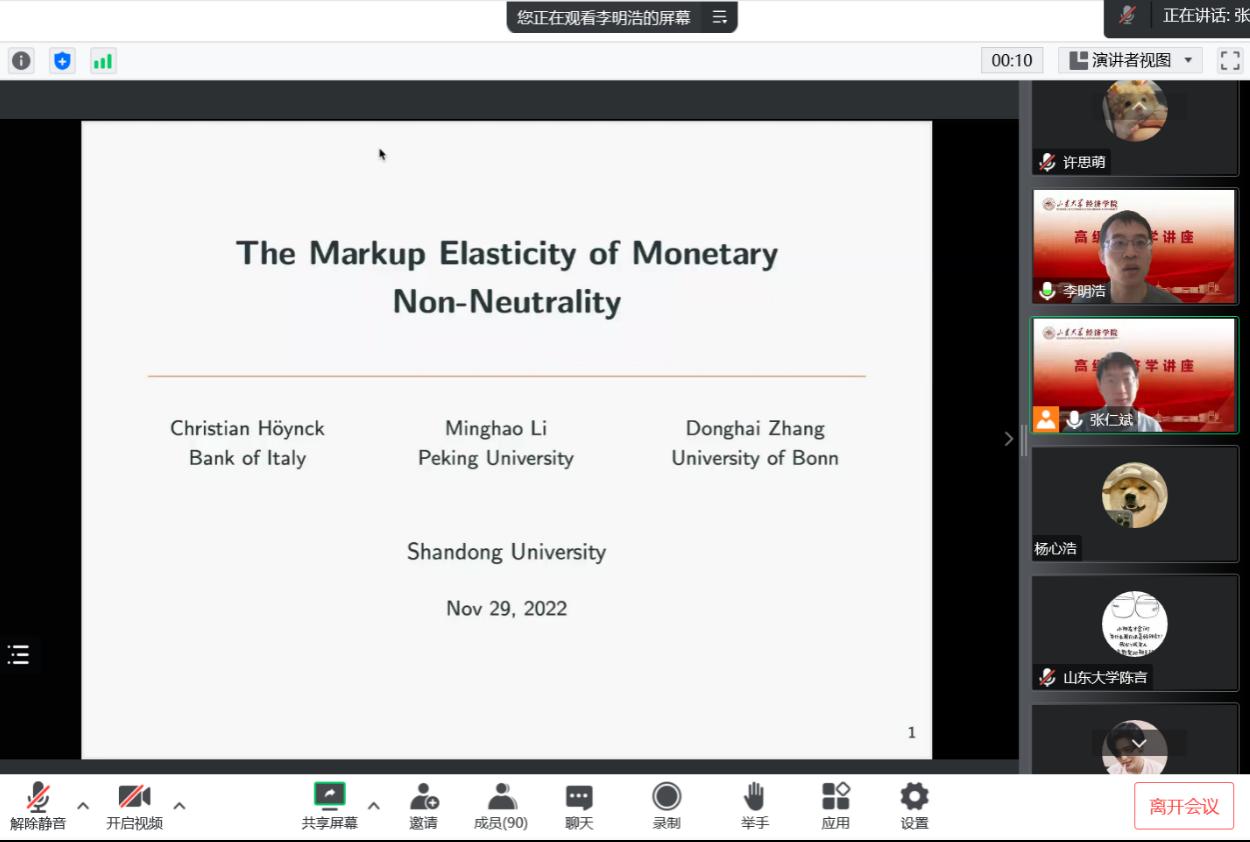Start recording the meeting
This screenshot has width=1250, height=842.
tap(666, 805)
